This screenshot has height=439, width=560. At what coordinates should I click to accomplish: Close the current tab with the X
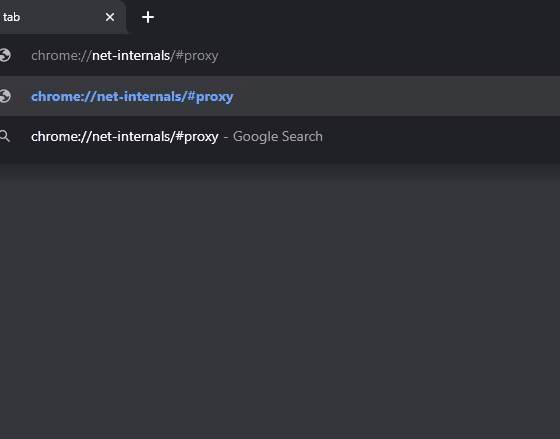(110, 17)
